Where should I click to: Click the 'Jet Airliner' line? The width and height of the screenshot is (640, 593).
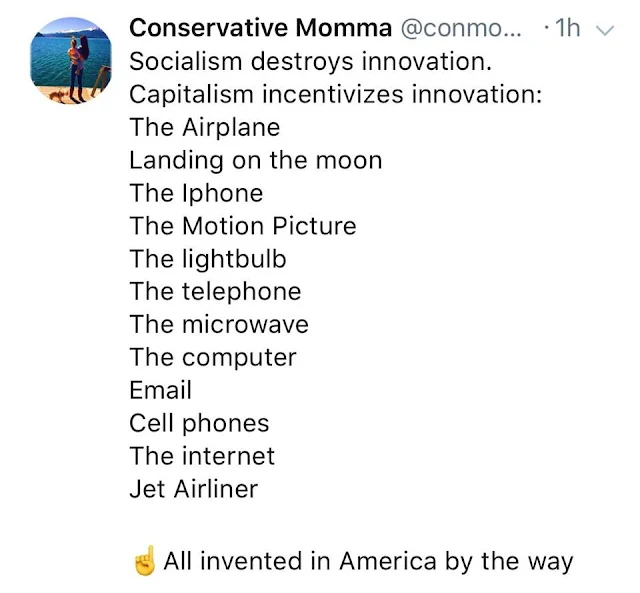193,489
